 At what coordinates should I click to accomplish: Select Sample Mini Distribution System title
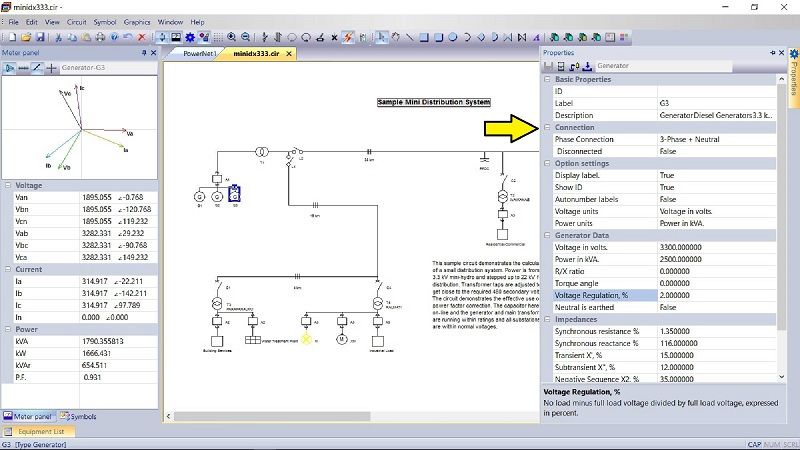coord(434,102)
